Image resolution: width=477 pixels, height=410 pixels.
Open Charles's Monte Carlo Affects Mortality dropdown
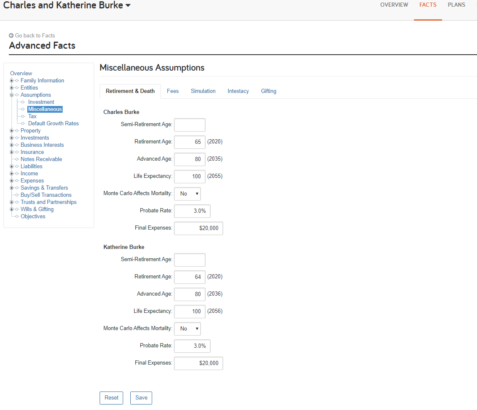(188, 194)
